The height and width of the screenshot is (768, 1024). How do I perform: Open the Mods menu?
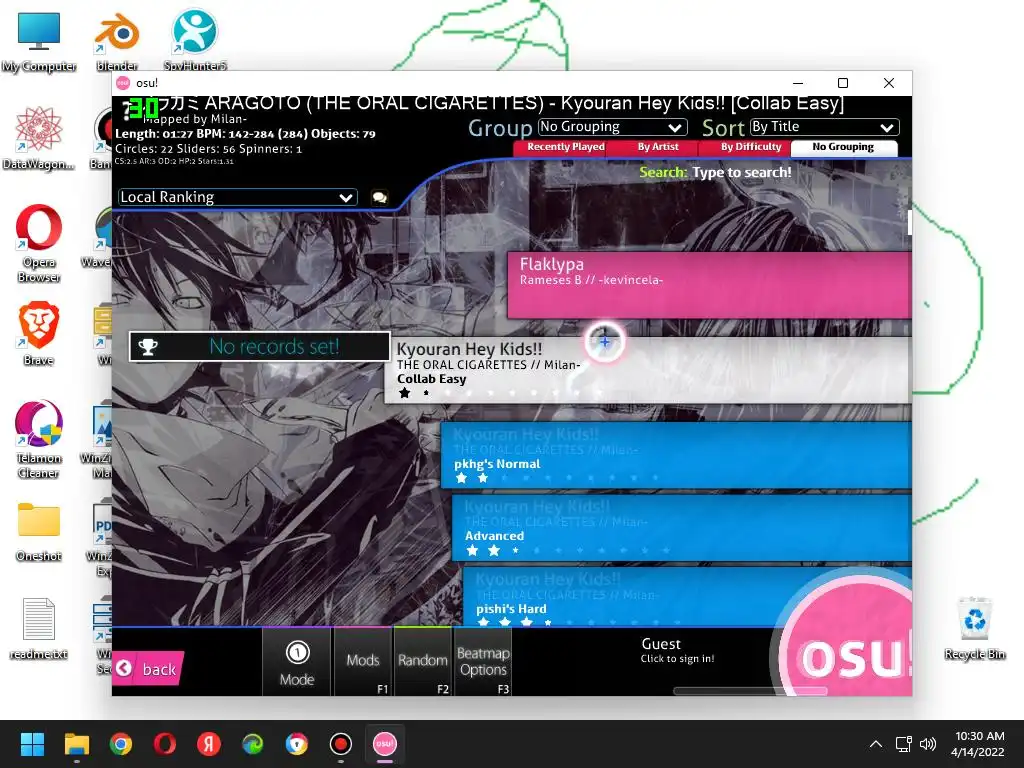pyautogui.click(x=363, y=662)
